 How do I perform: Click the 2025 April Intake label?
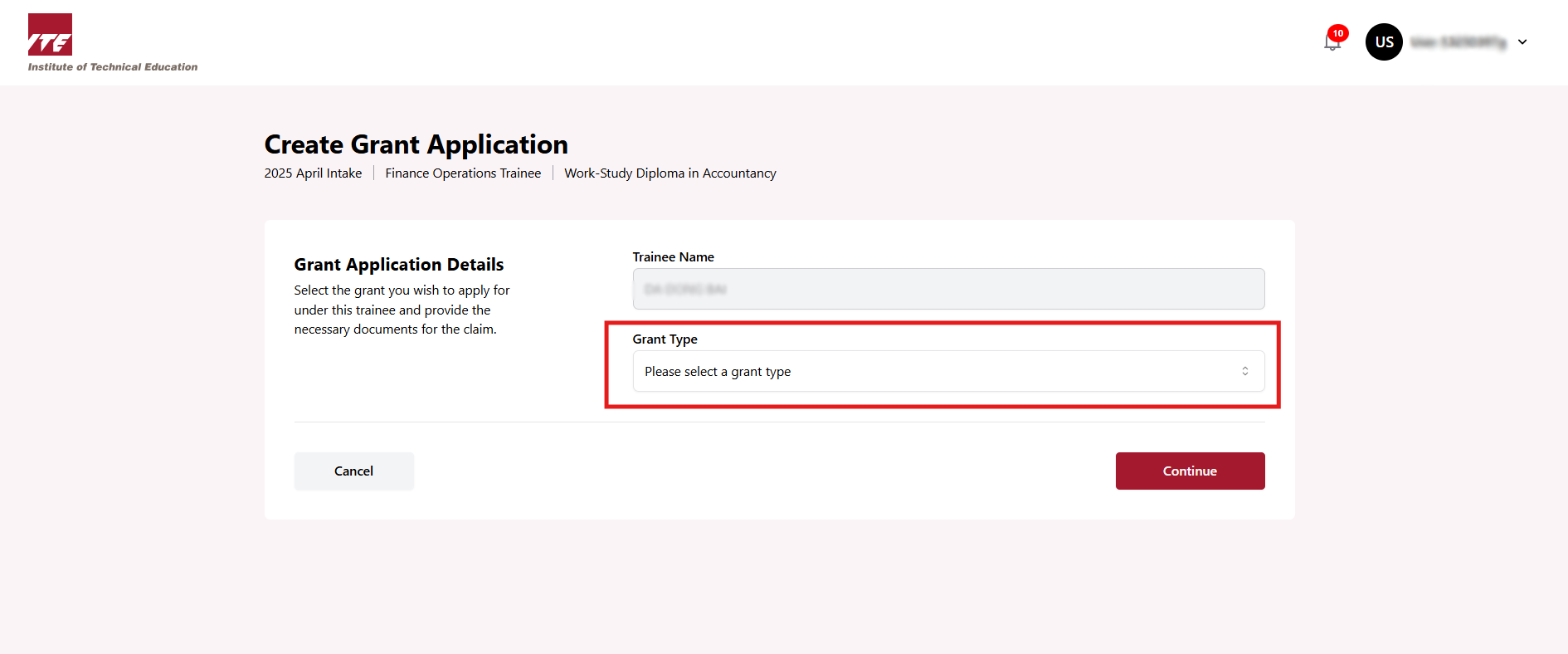[x=313, y=173]
